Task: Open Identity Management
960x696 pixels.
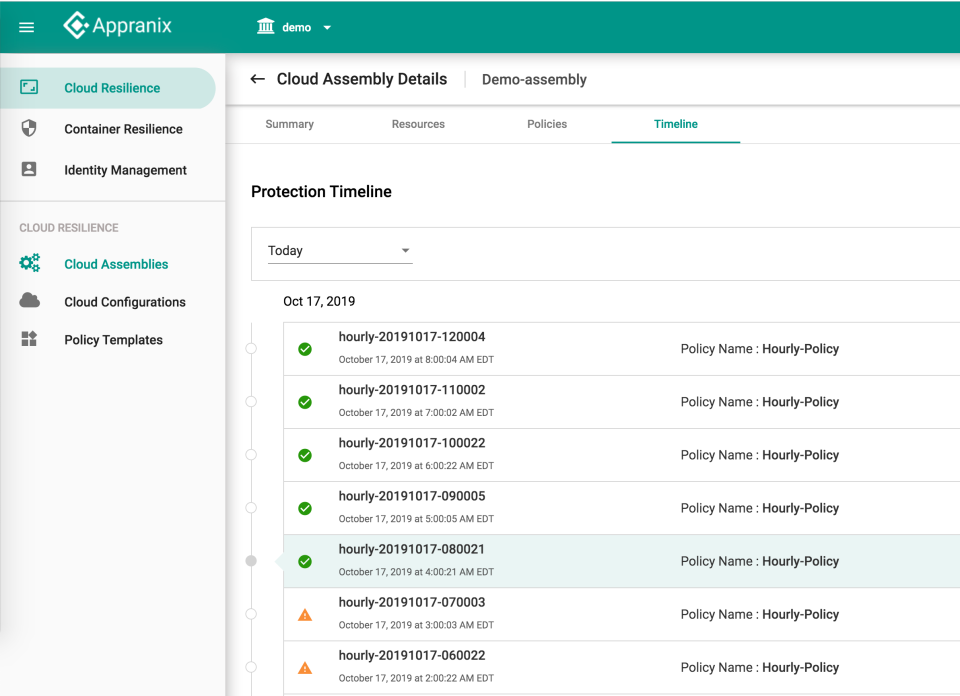Action: (x=127, y=170)
